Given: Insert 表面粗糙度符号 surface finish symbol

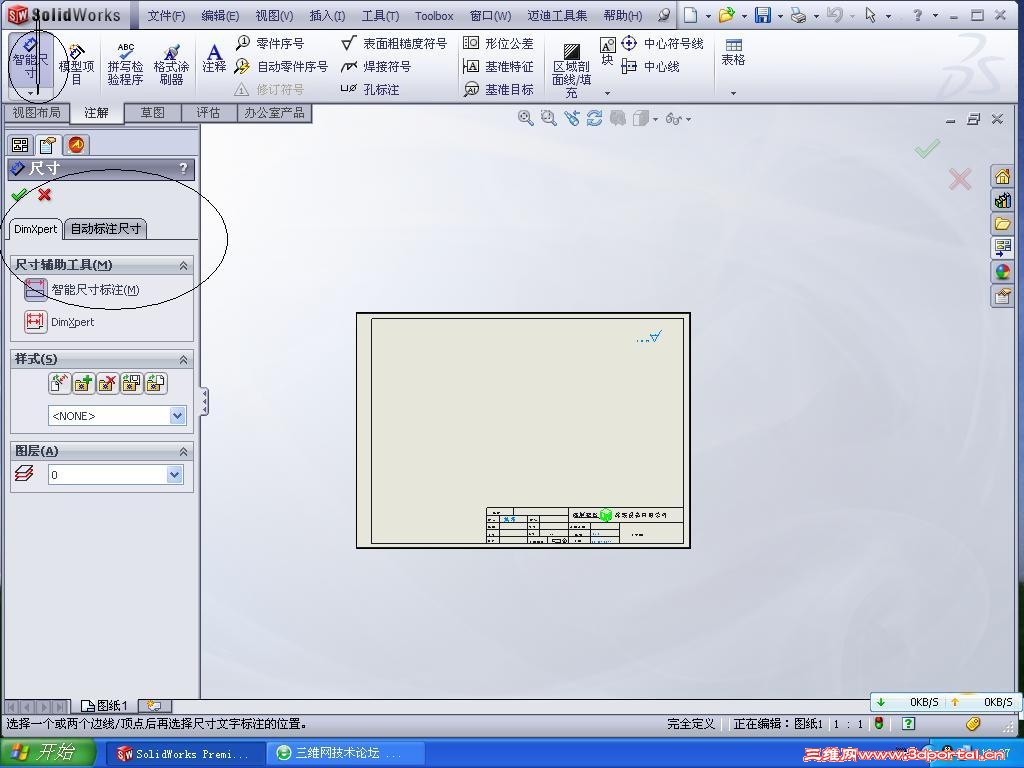Looking at the screenshot, I should pyautogui.click(x=394, y=43).
